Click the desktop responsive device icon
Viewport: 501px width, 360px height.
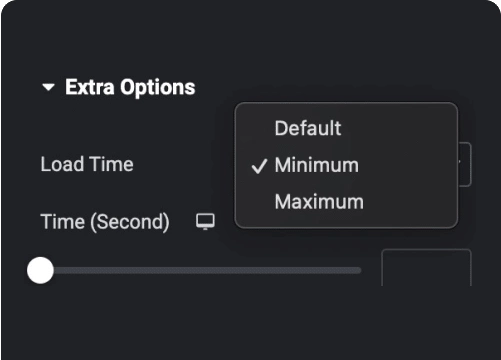[x=205, y=222]
